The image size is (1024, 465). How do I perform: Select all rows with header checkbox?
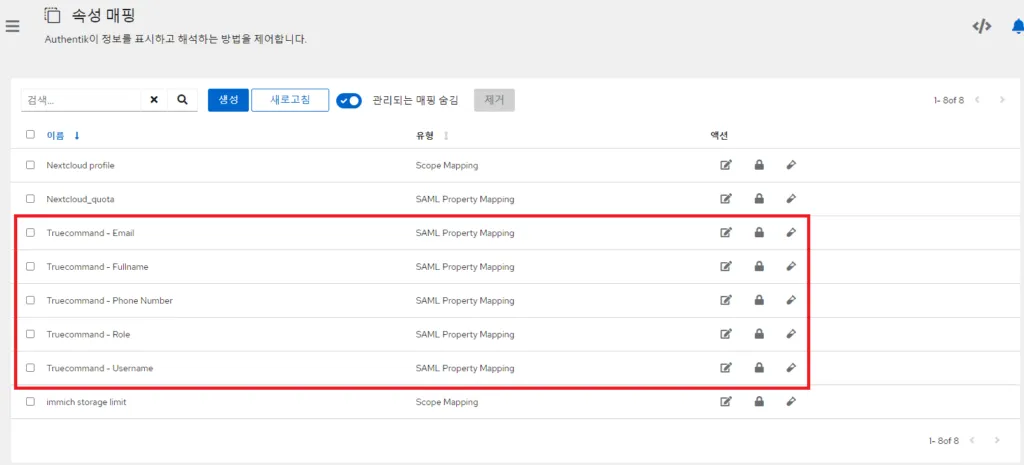tap(30, 135)
